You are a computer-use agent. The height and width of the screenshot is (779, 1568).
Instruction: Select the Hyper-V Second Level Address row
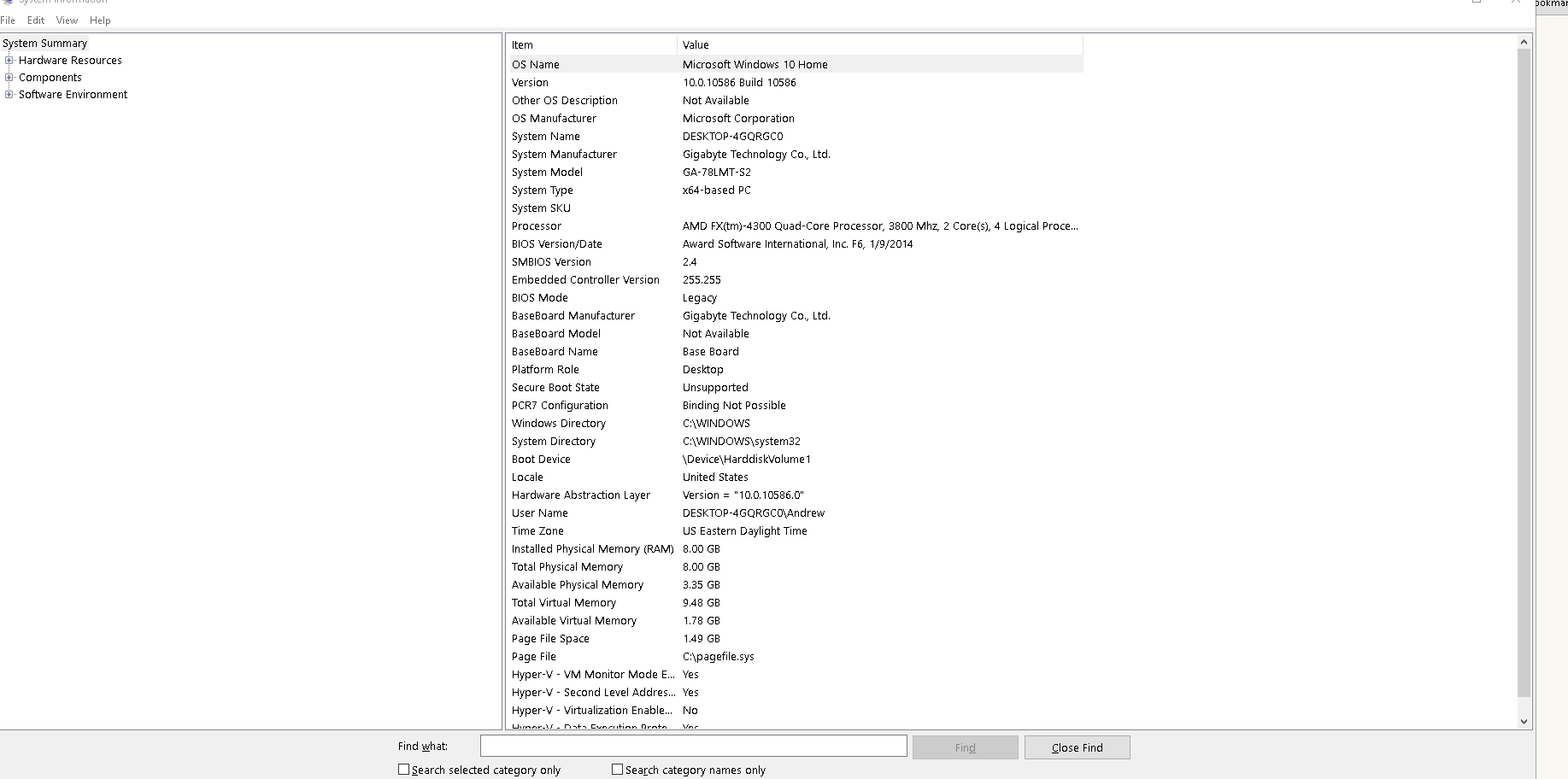point(796,693)
